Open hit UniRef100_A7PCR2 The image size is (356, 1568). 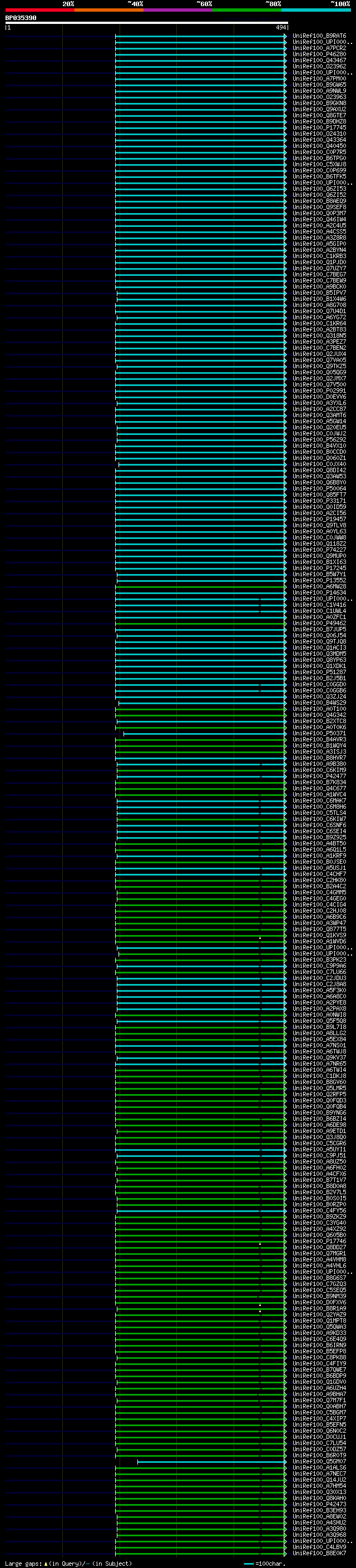[x=319, y=48]
